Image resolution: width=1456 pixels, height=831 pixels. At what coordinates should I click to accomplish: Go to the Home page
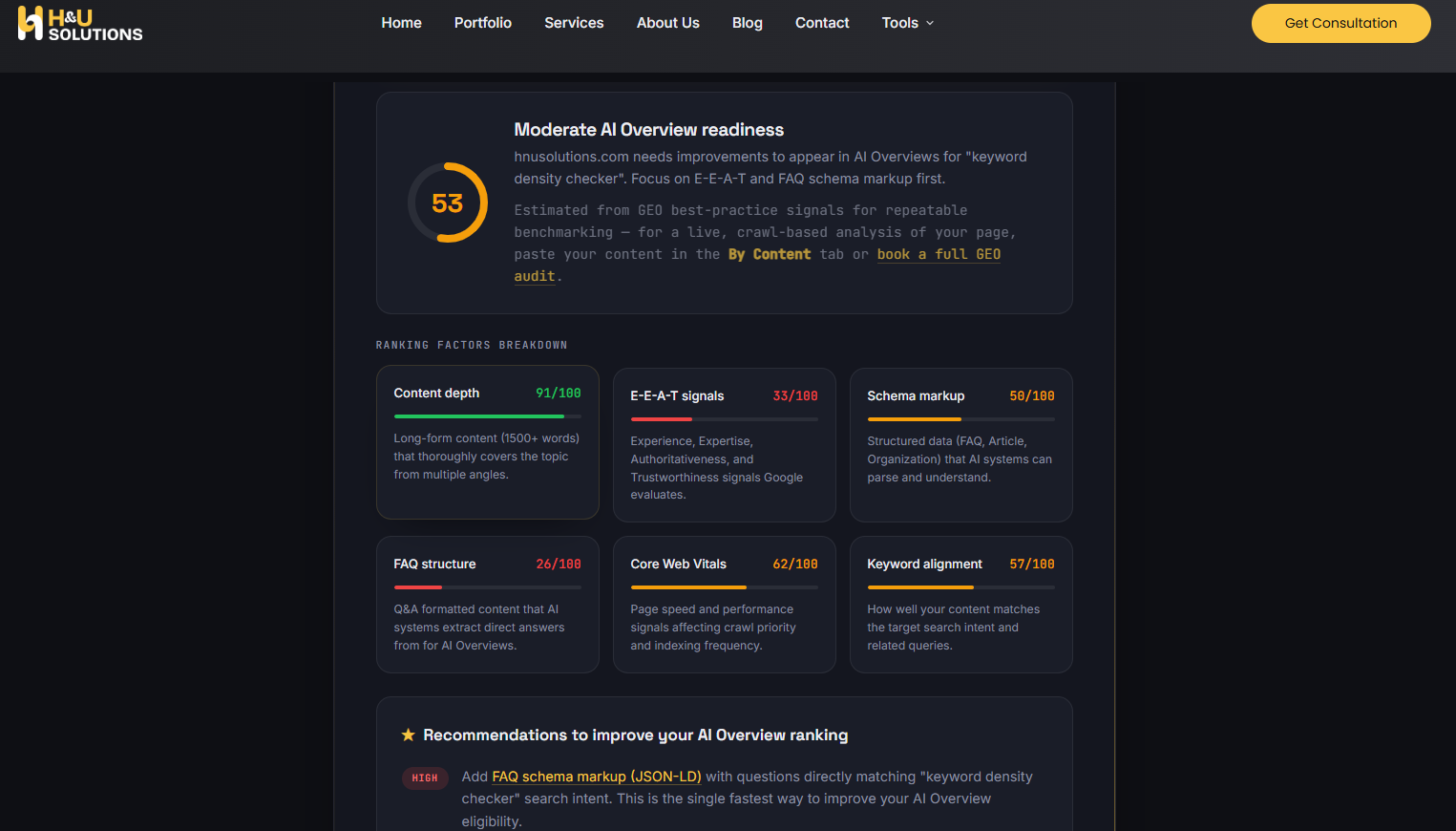(401, 23)
